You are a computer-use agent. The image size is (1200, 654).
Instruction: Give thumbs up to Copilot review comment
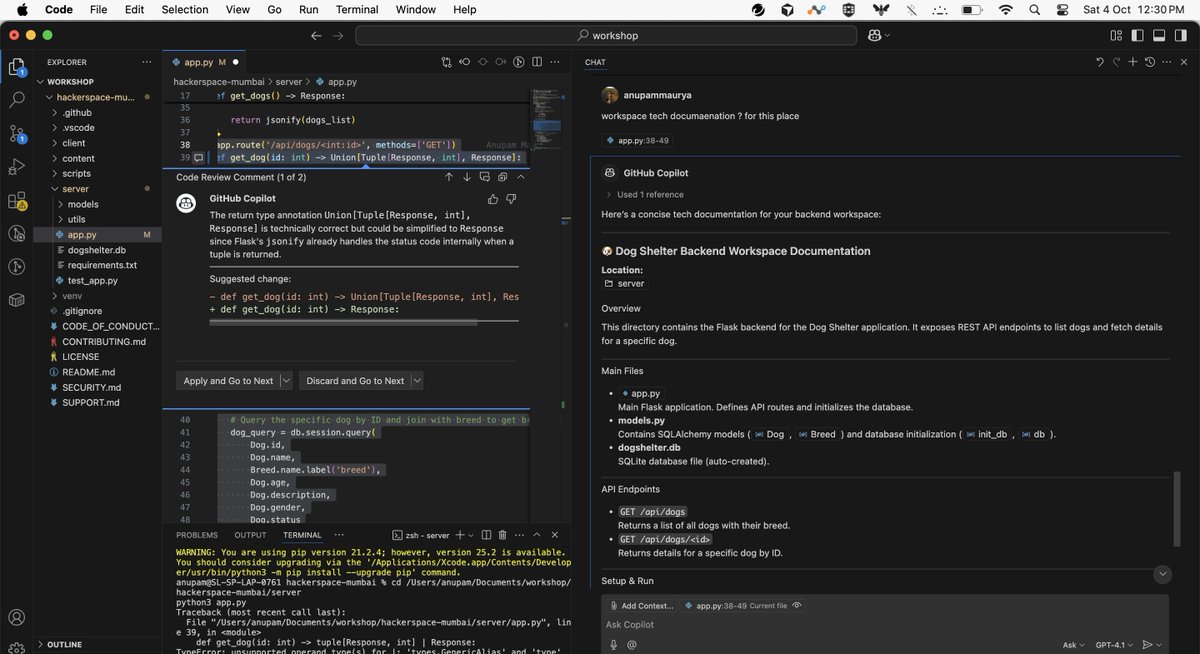(494, 200)
